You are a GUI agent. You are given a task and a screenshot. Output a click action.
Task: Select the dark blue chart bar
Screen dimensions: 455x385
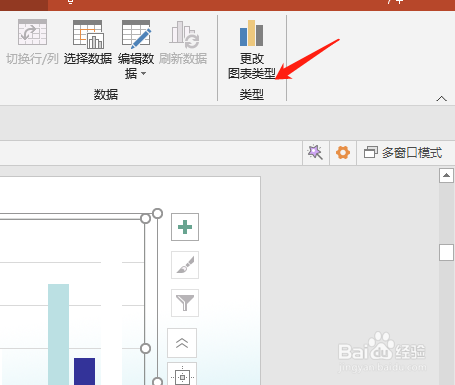tap(84, 371)
